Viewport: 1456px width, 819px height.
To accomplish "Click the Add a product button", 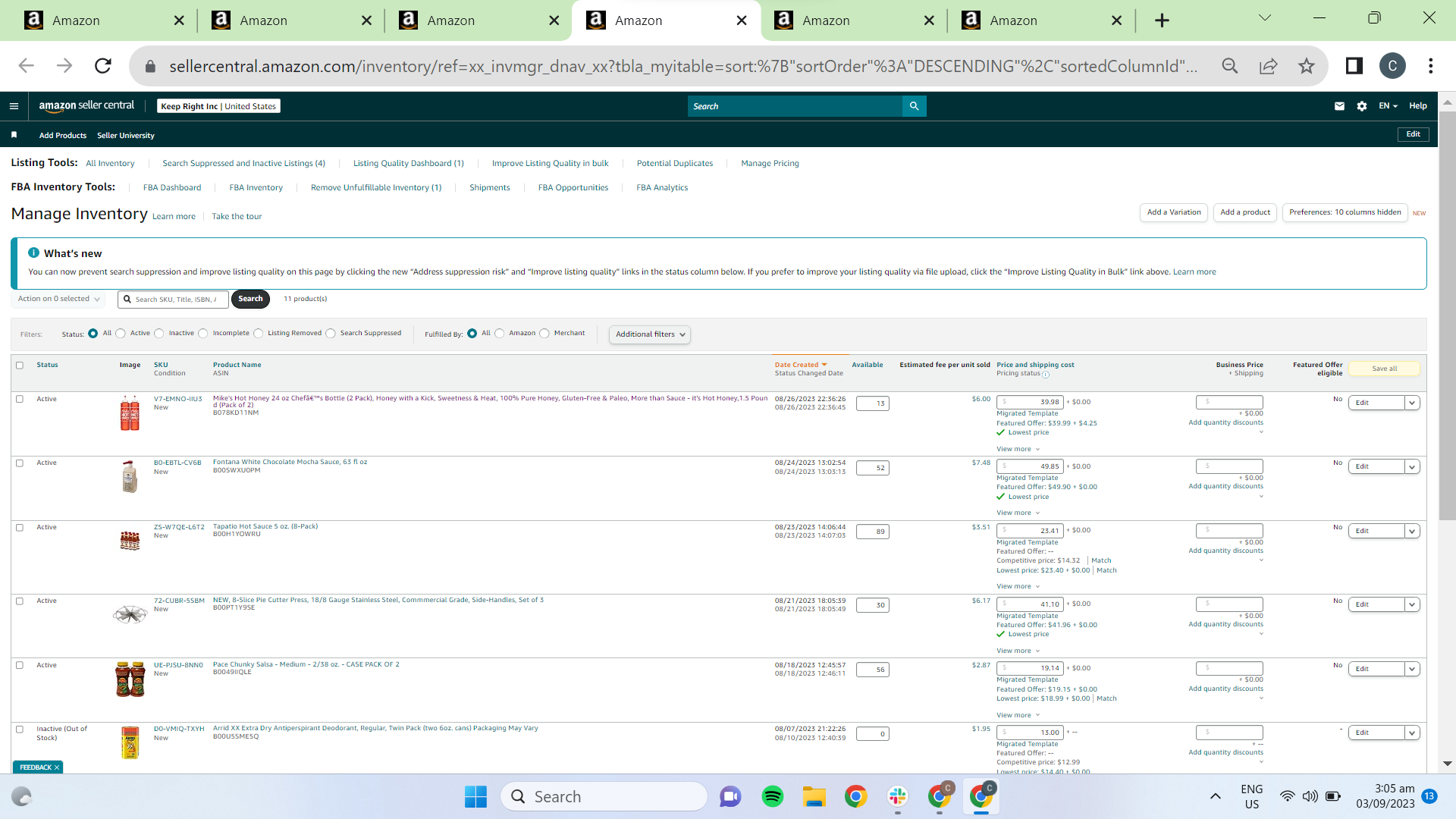I will point(1244,213).
